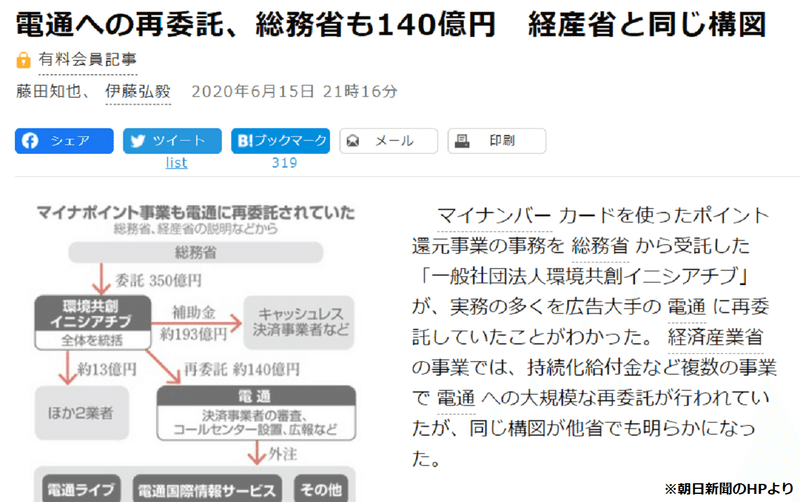This screenshot has height=502, width=800.
Task: Click the Twitter bird icon
Action: coord(138,141)
